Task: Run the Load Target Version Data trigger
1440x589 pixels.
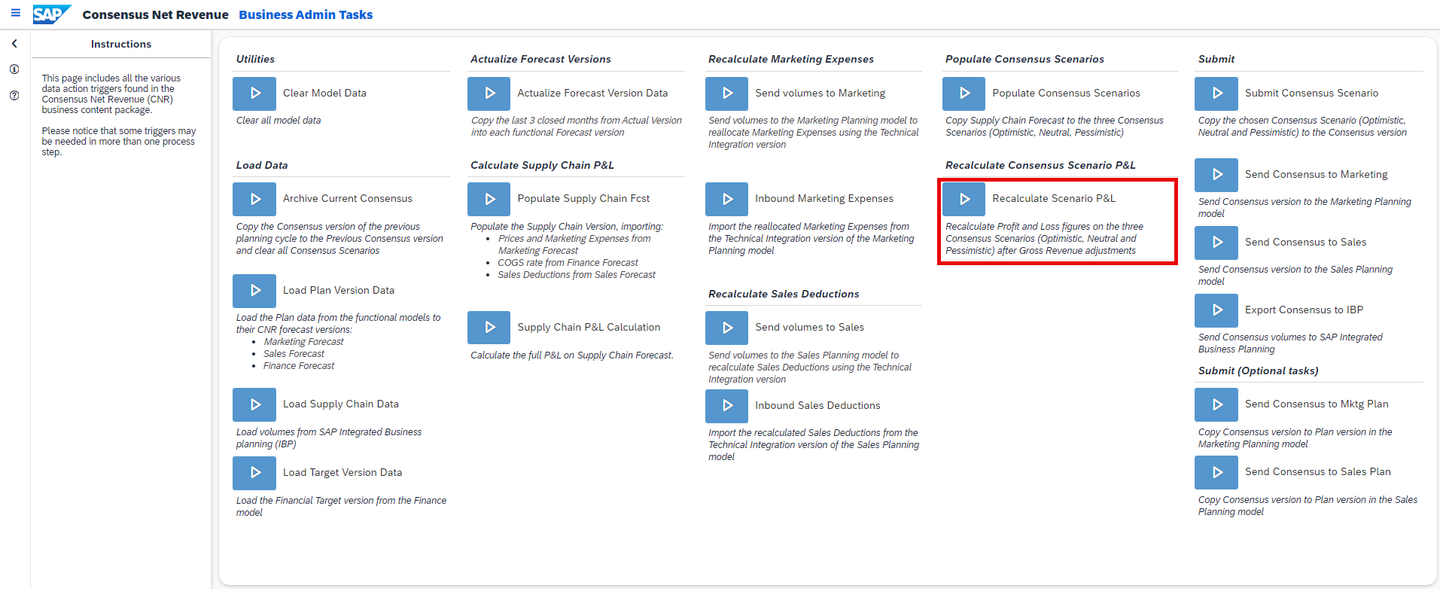Action: (254, 473)
